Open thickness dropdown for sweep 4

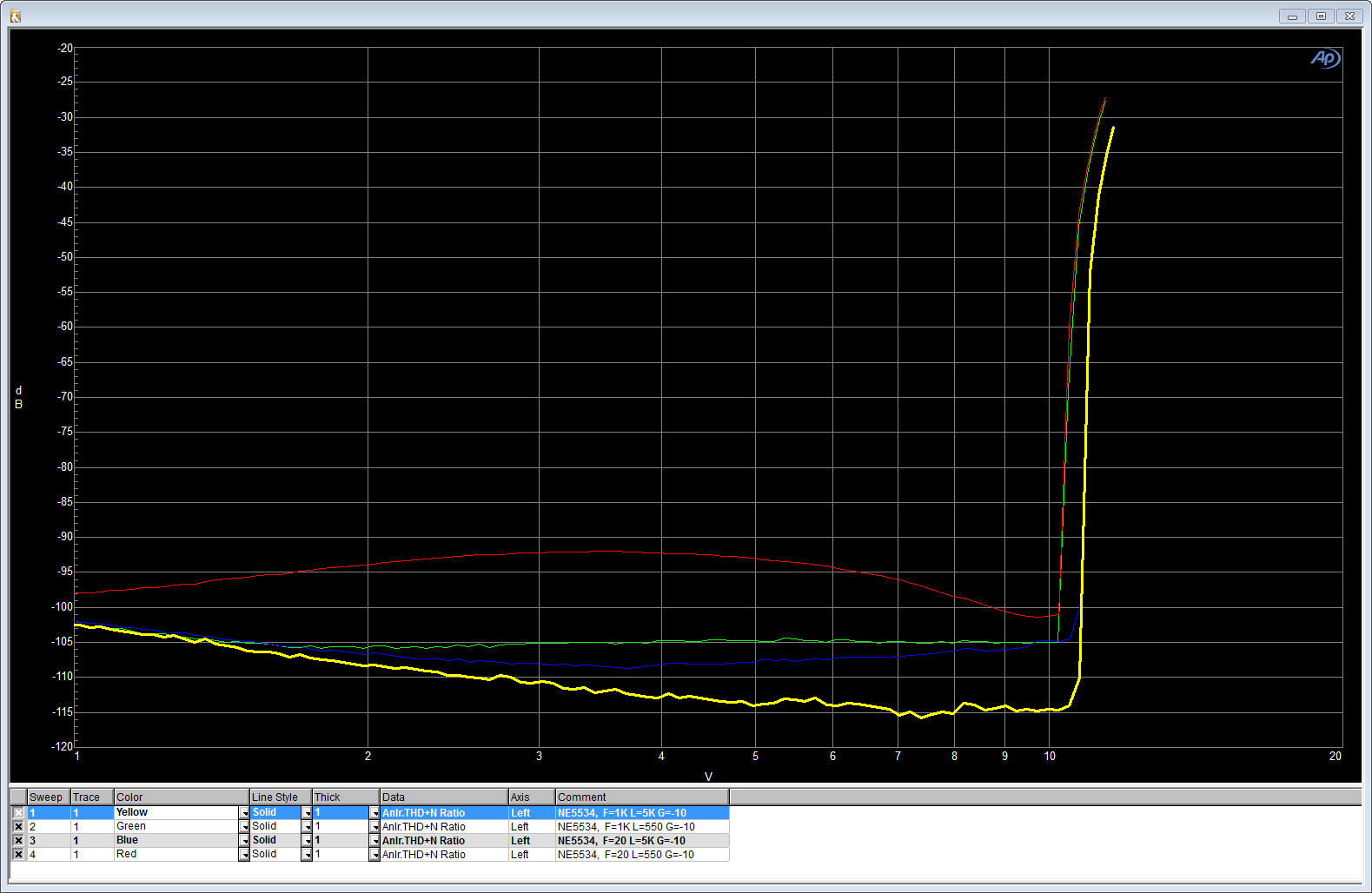[374, 855]
